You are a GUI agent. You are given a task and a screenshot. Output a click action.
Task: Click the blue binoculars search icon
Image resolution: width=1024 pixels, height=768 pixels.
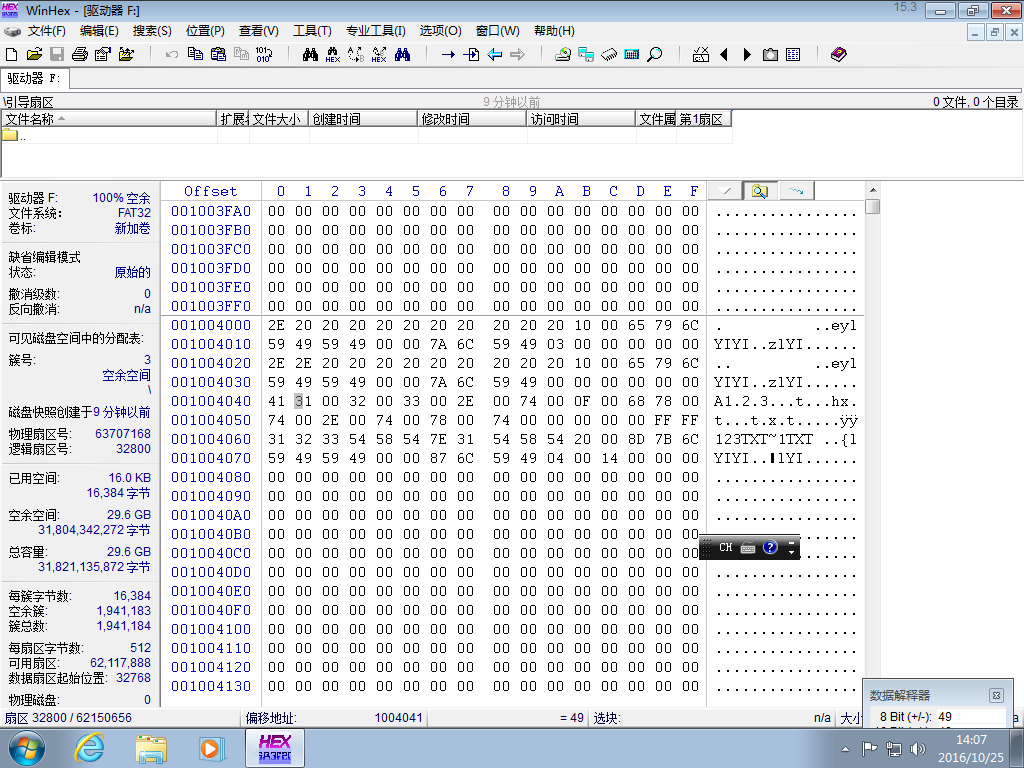[402, 54]
